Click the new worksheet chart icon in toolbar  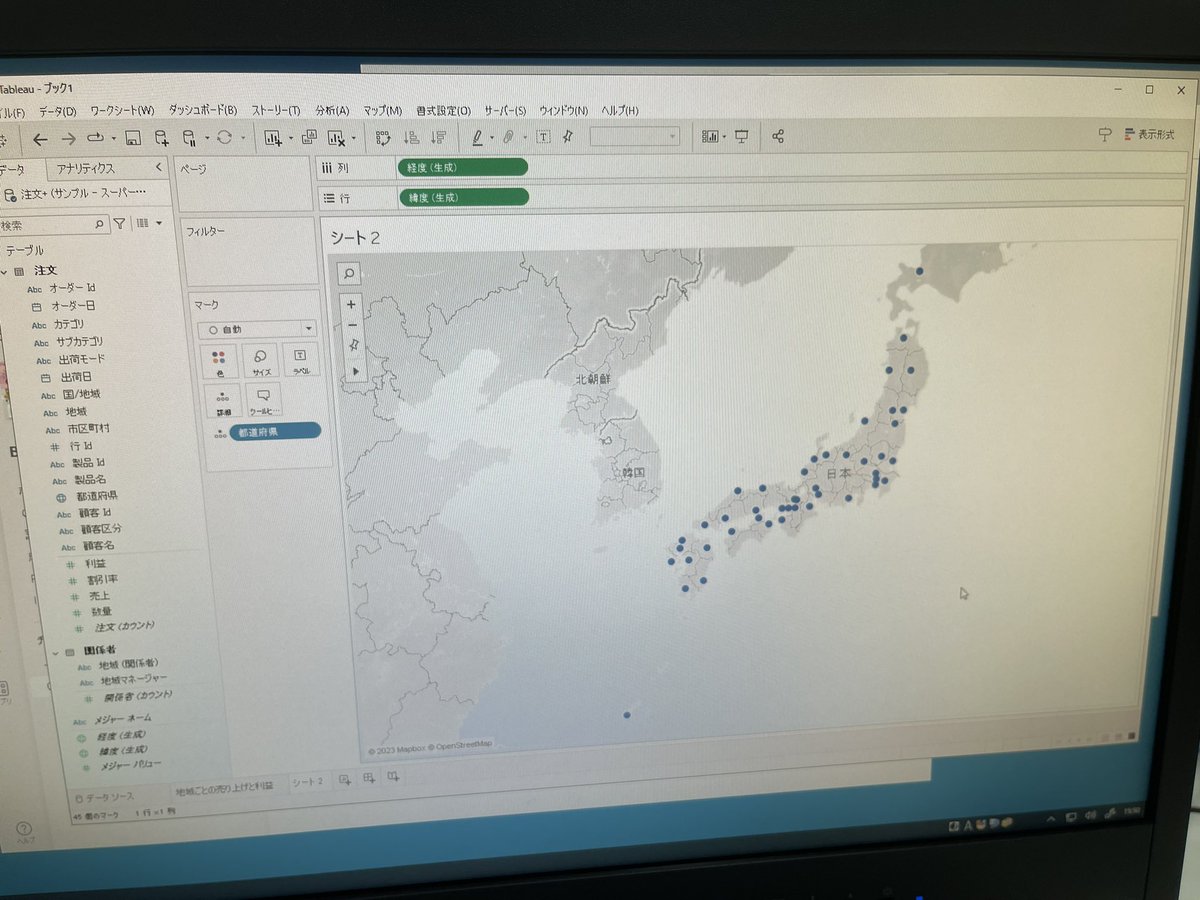[x=273, y=138]
